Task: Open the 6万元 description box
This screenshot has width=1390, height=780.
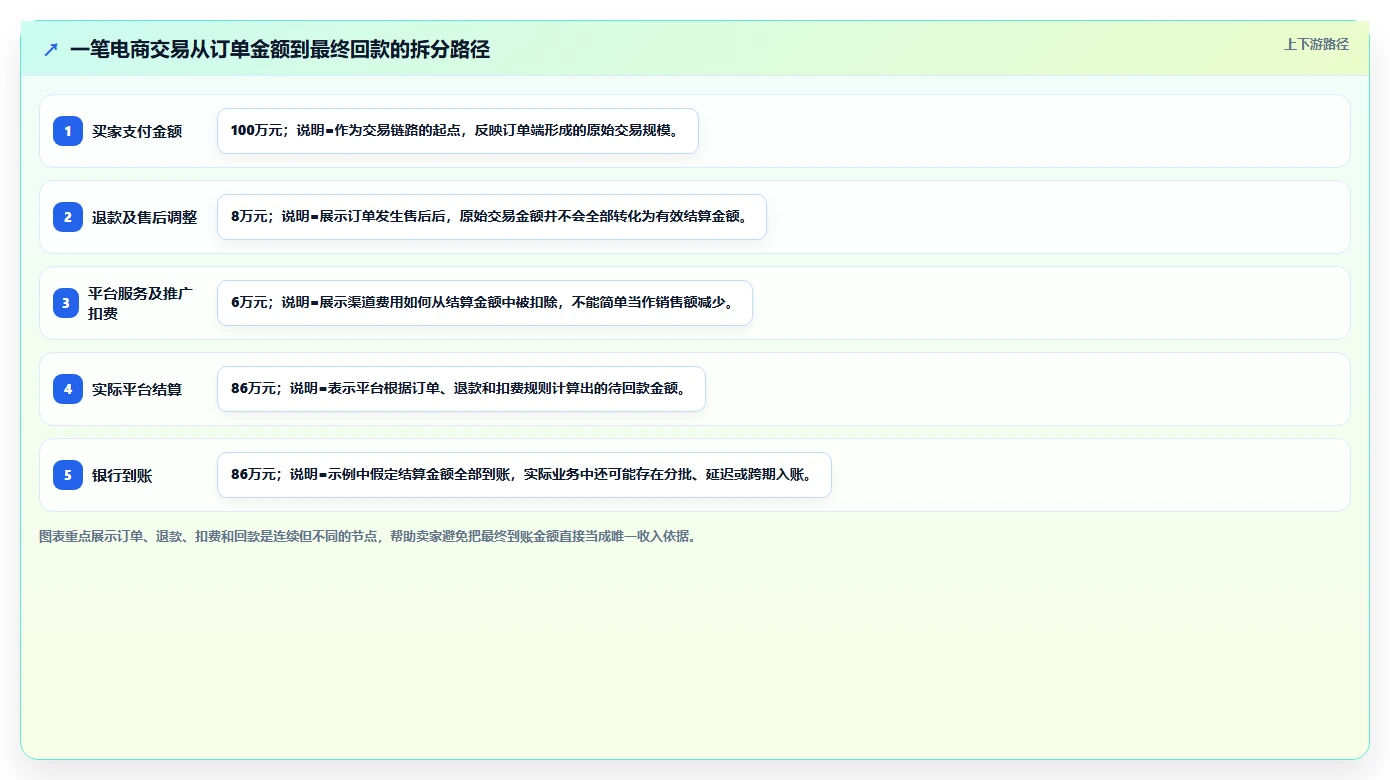Action: tap(485, 303)
